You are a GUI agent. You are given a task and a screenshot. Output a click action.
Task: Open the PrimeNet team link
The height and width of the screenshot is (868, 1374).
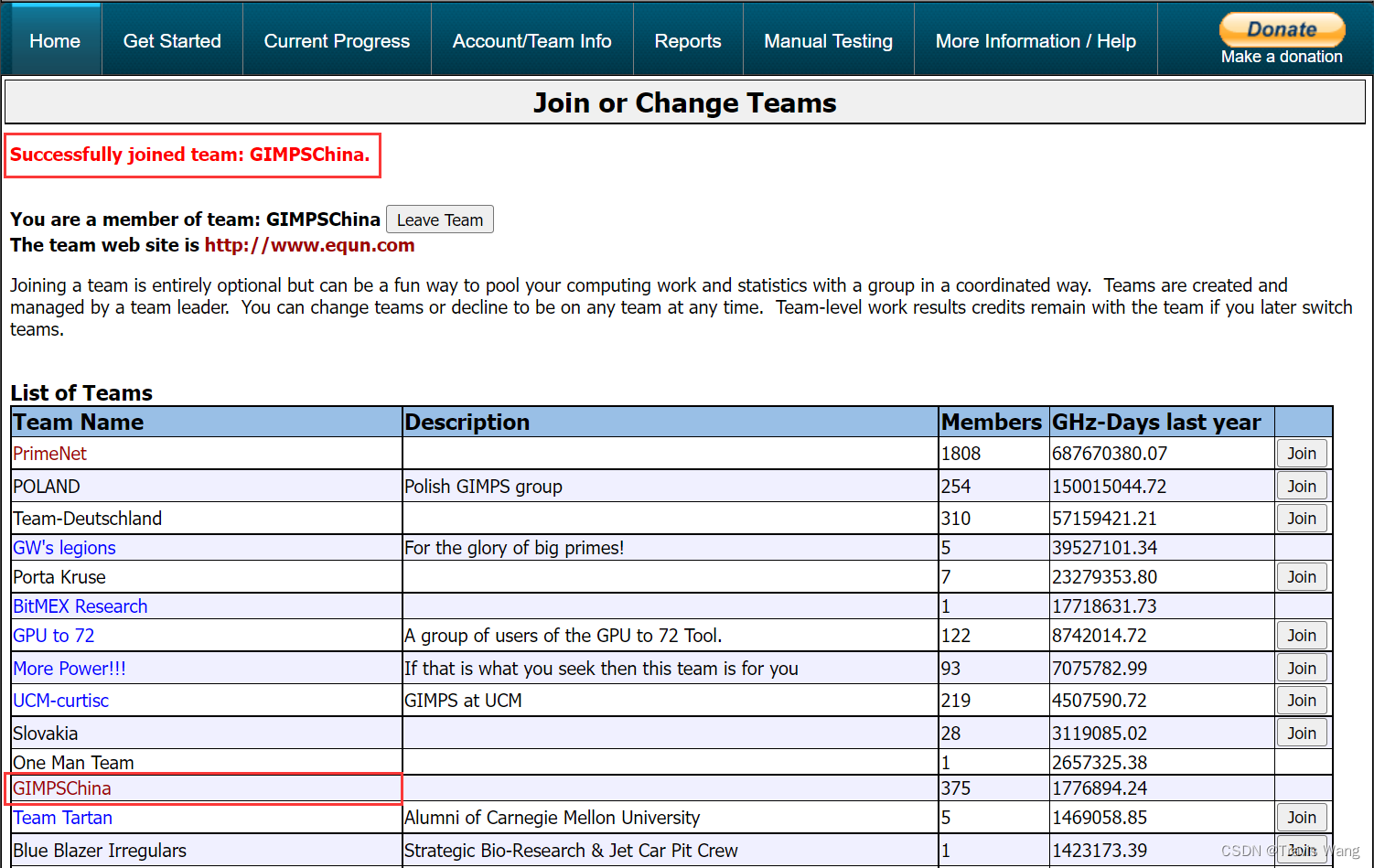coord(49,454)
